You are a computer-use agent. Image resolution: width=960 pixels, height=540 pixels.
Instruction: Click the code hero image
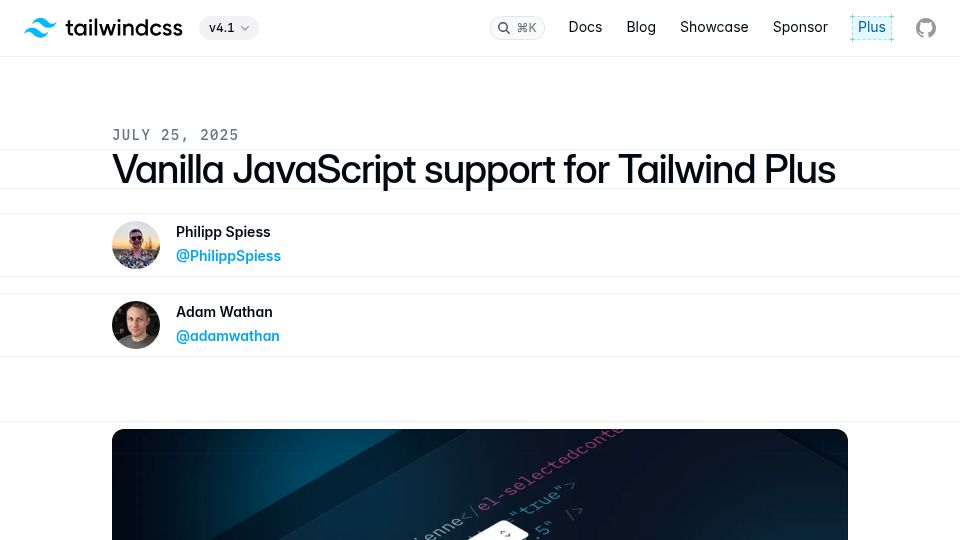pyautogui.click(x=480, y=484)
